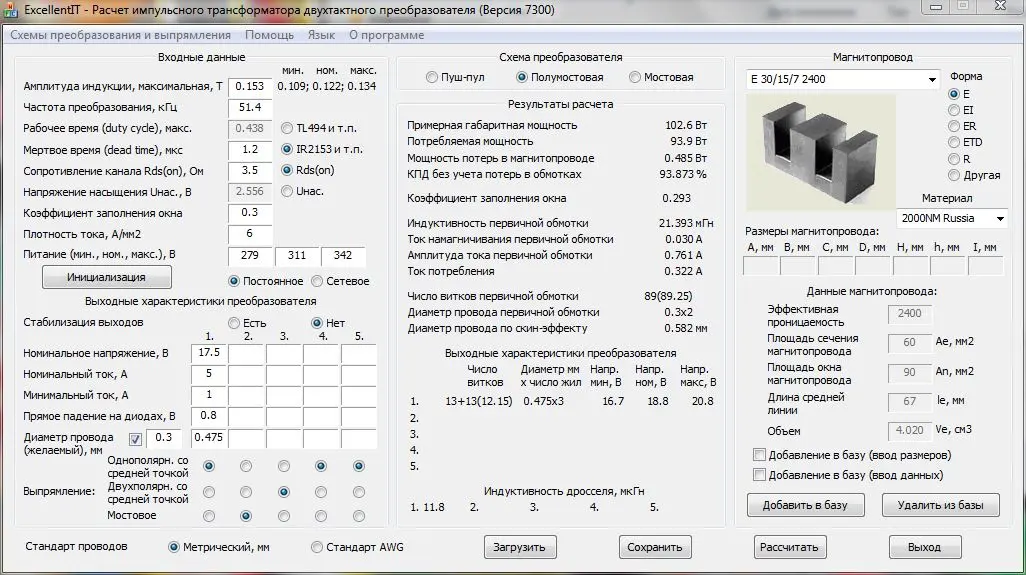Click output 1 wire diameter field 0.475
The width and height of the screenshot is (1026, 575).
coord(209,438)
